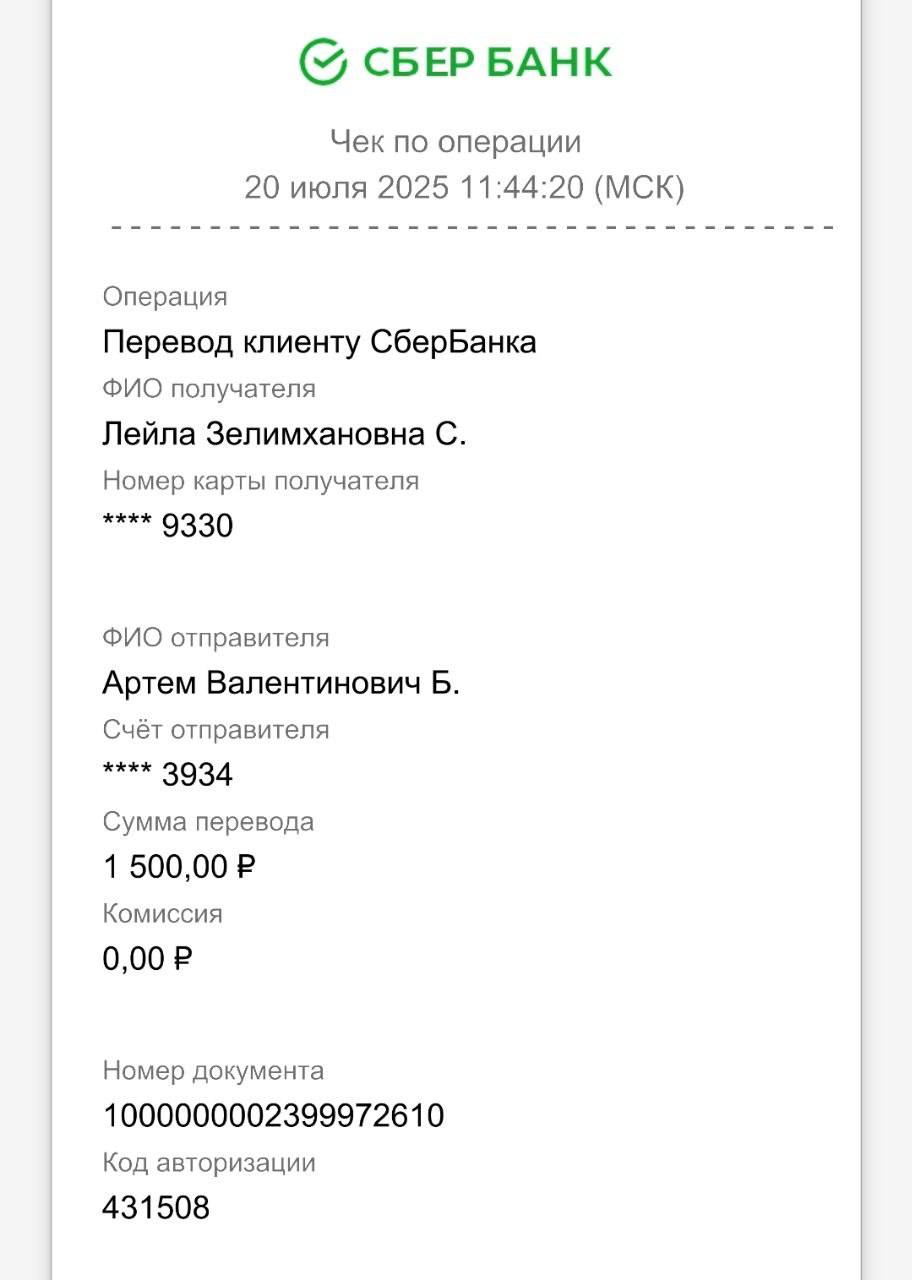Image resolution: width=912 pixels, height=1280 pixels.
Task: Click document number 1000000002399972610
Action: (x=273, y=1116)
